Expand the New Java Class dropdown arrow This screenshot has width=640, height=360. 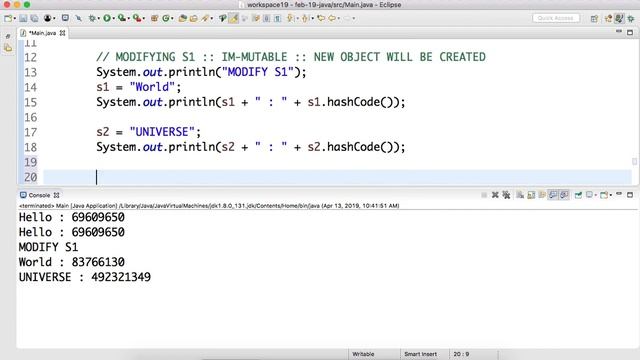pyautogui.click(x=172, y=19)
